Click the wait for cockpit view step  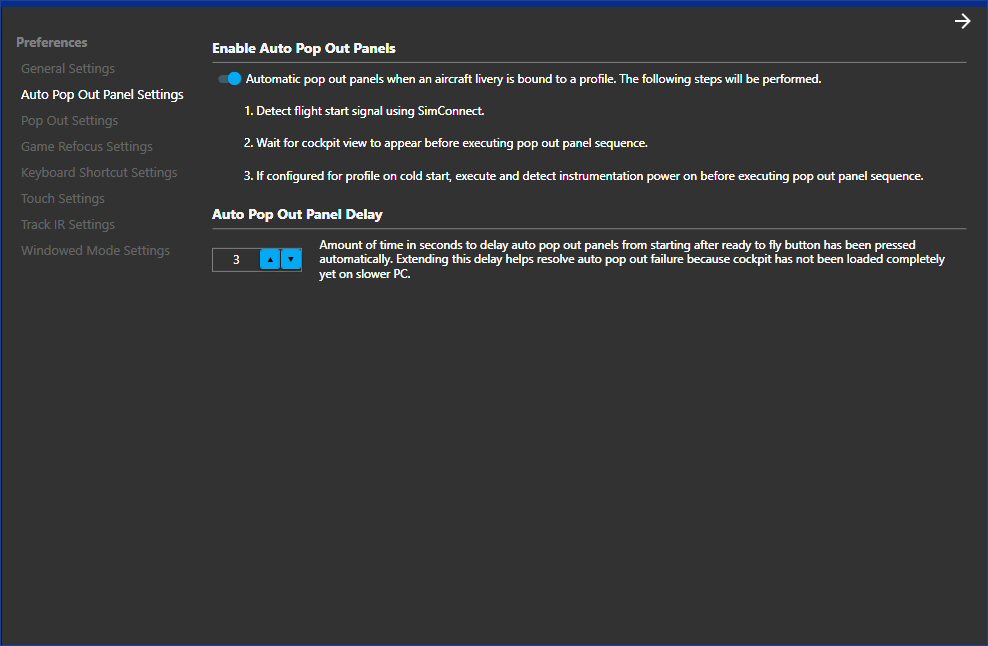pyautogui.click(x=446, y=143)
